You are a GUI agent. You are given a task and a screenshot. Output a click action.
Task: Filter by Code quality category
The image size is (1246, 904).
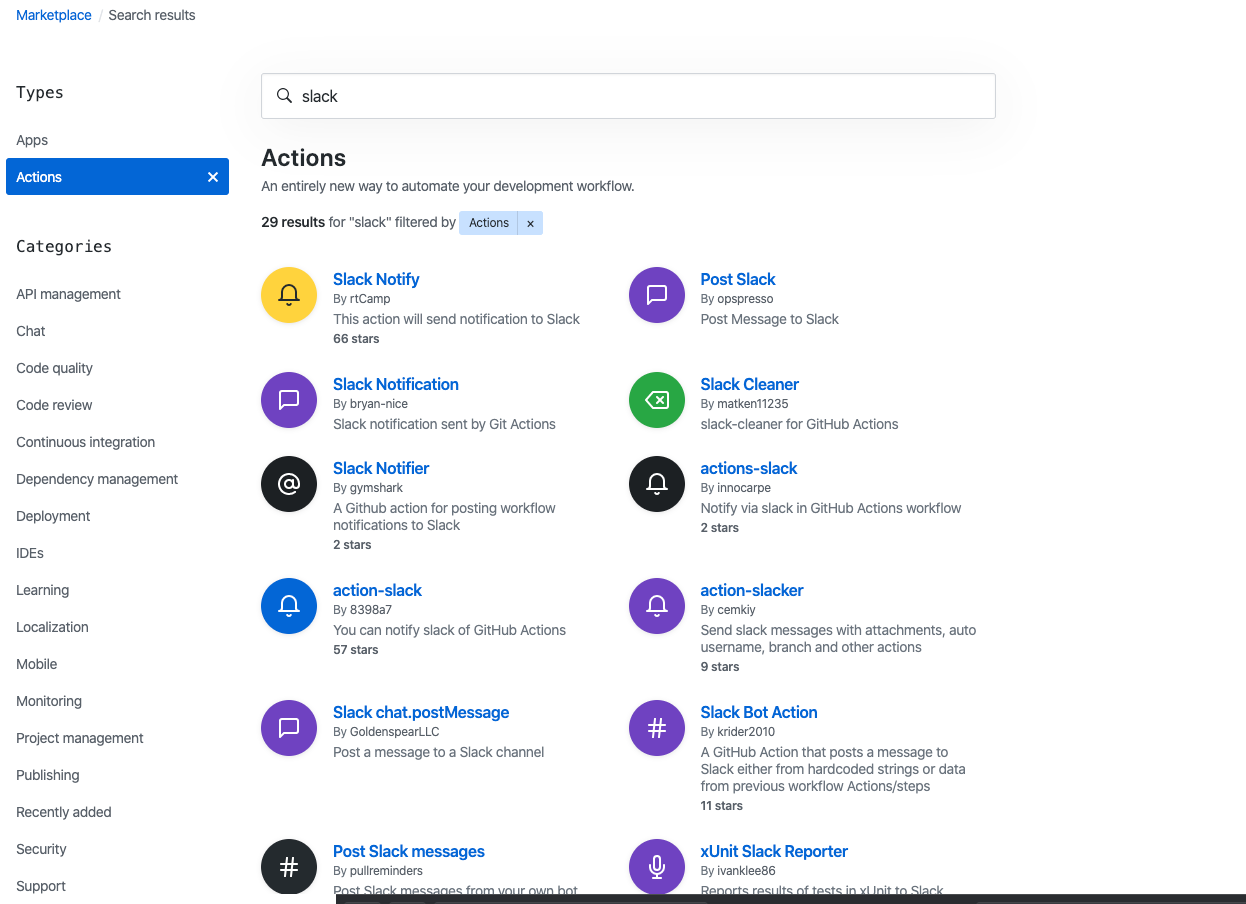click(x=54, y=368)
